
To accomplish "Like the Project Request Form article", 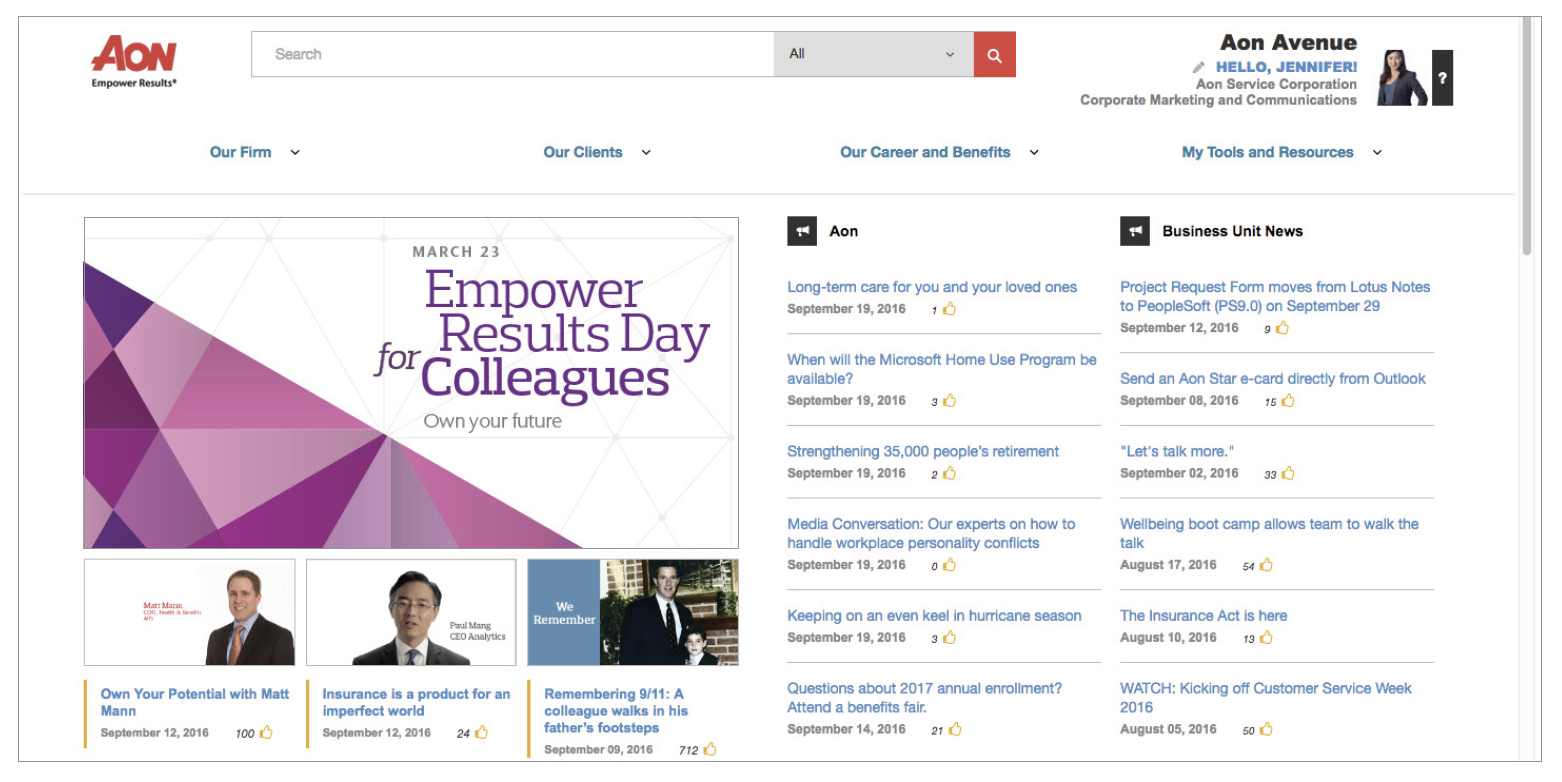I will point(1282,327).
